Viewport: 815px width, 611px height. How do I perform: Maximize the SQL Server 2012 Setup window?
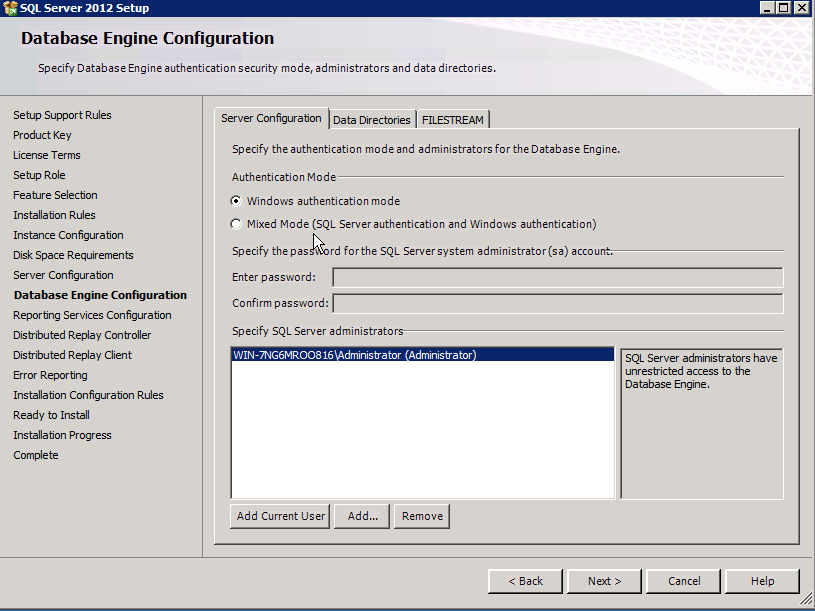coord(784,8)
